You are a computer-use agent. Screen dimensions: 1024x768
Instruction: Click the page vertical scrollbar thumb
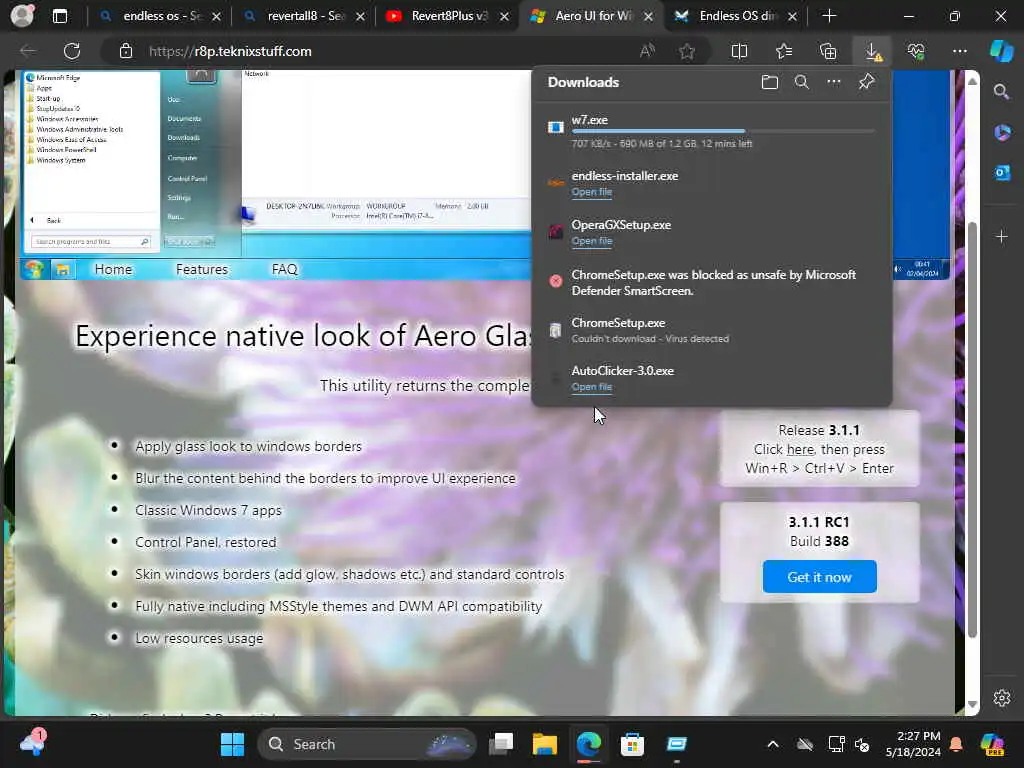tap(972, 429)
